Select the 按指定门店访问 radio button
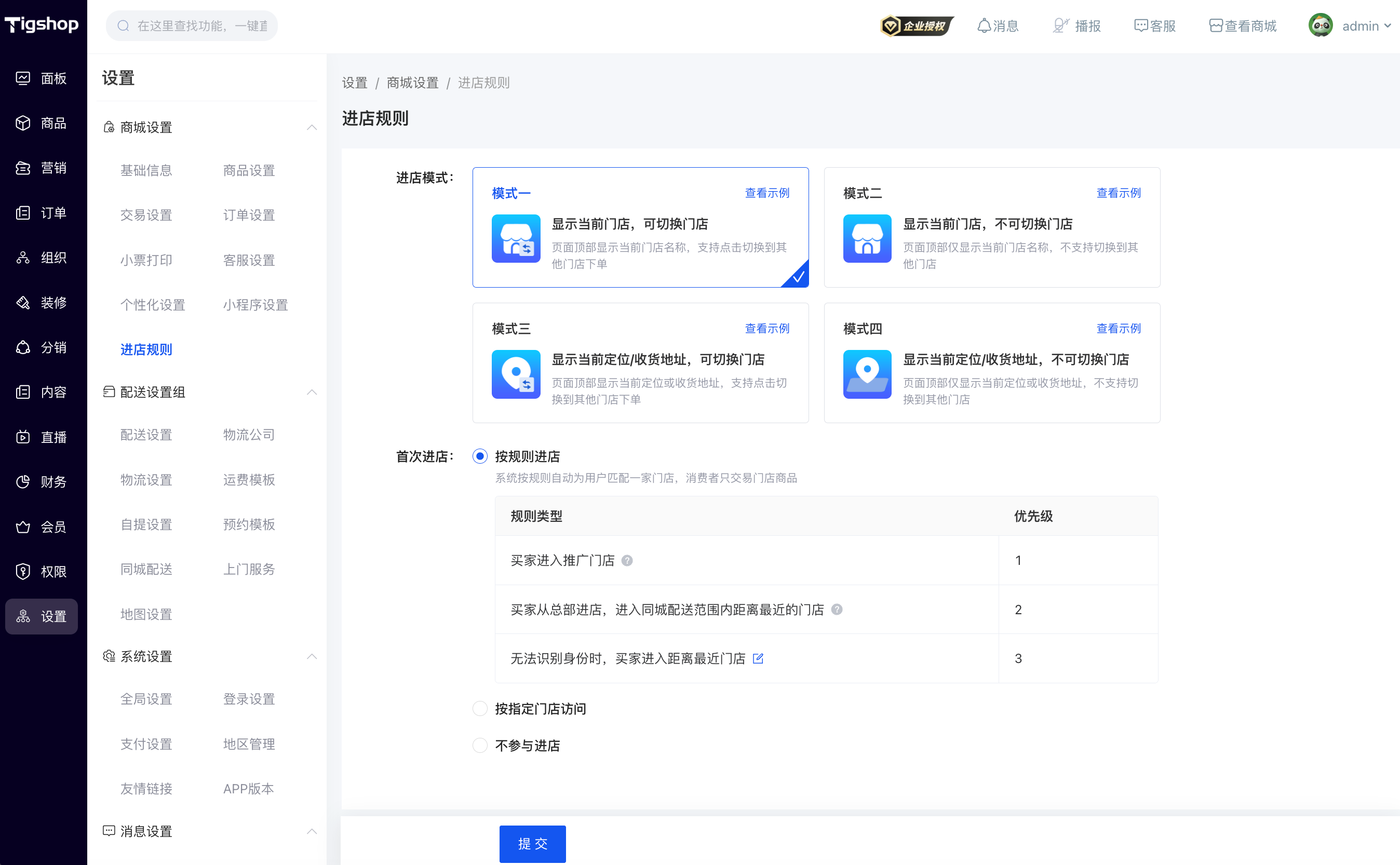 (480, 709)
